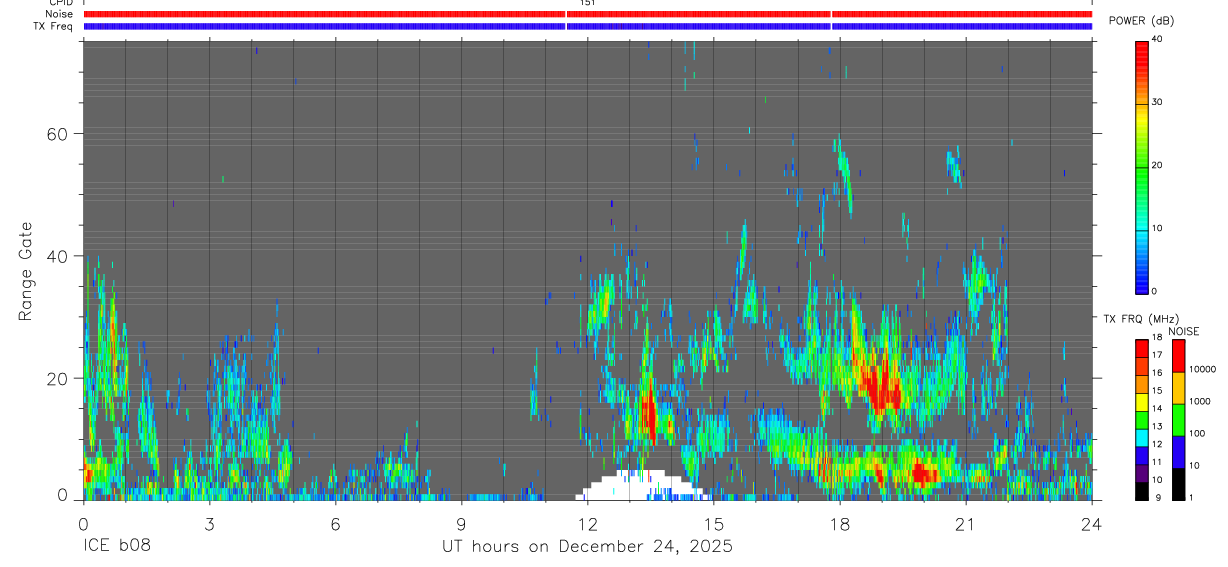Select the red 17-18 MHz block in TX FRQ legend

coord(1142,349)
